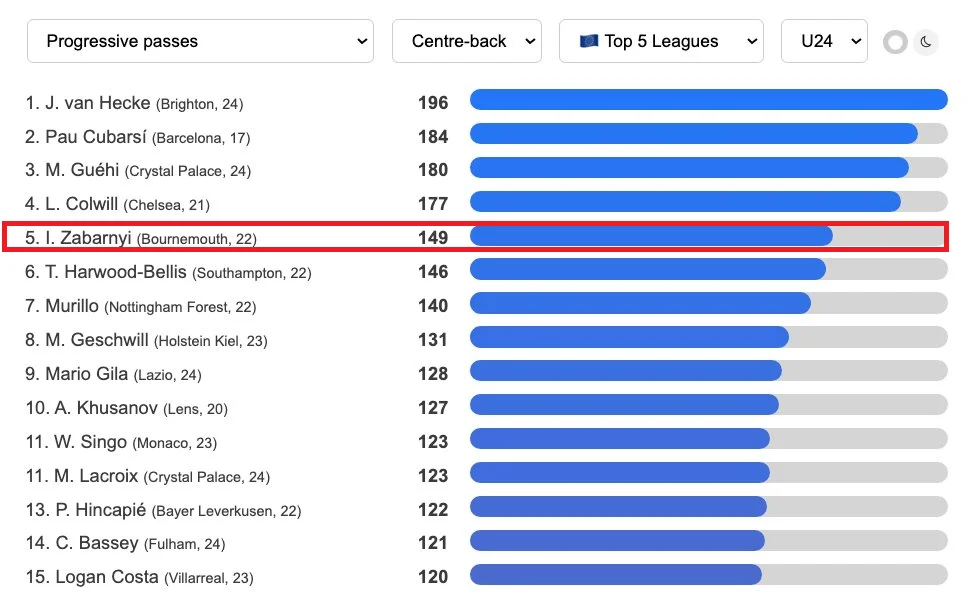Switch to dark mode moon icon
The image size is (976, 606).
tap(926, 42)
